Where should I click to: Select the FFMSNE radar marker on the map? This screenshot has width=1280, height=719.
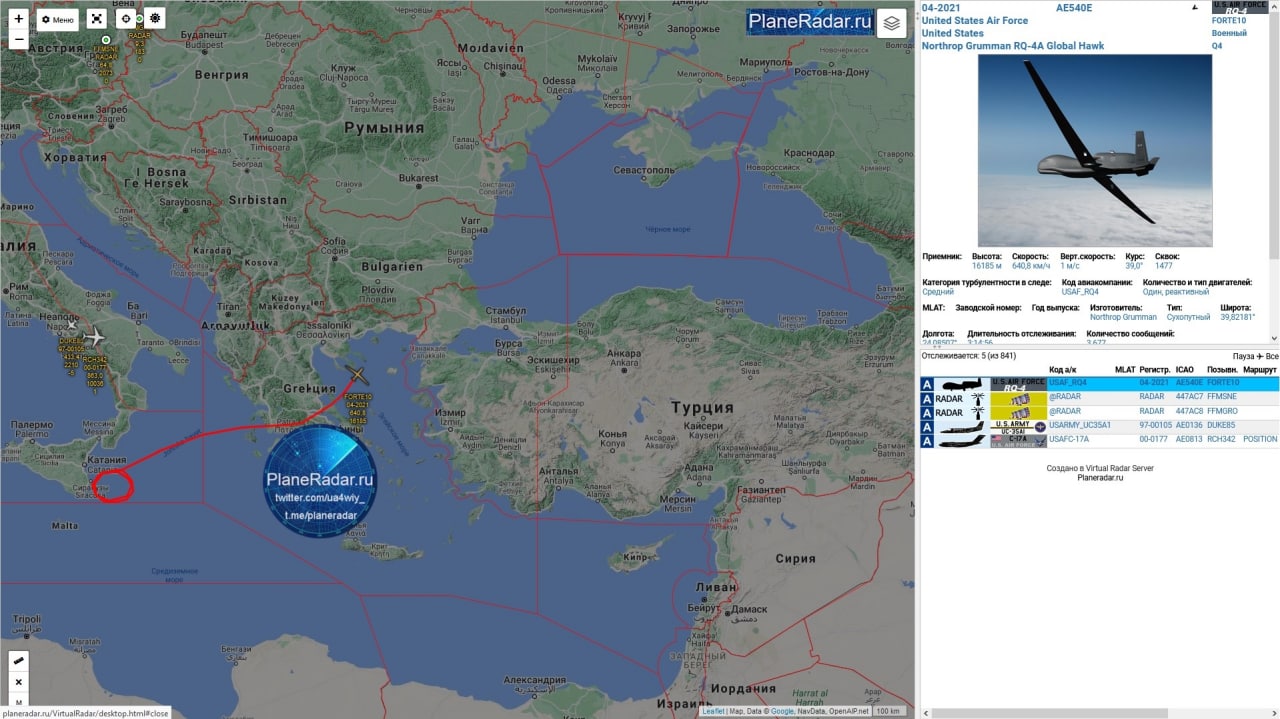pos(107,39)
